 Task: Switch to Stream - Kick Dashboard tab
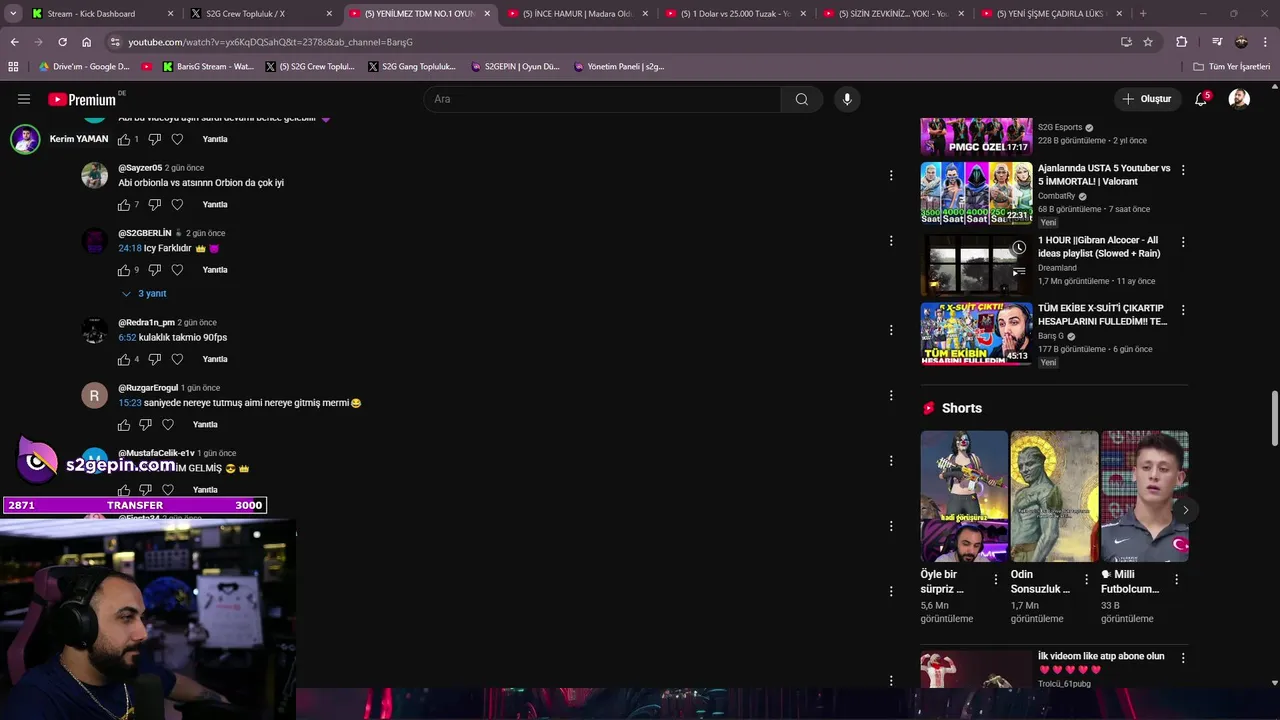coord(100,14)
